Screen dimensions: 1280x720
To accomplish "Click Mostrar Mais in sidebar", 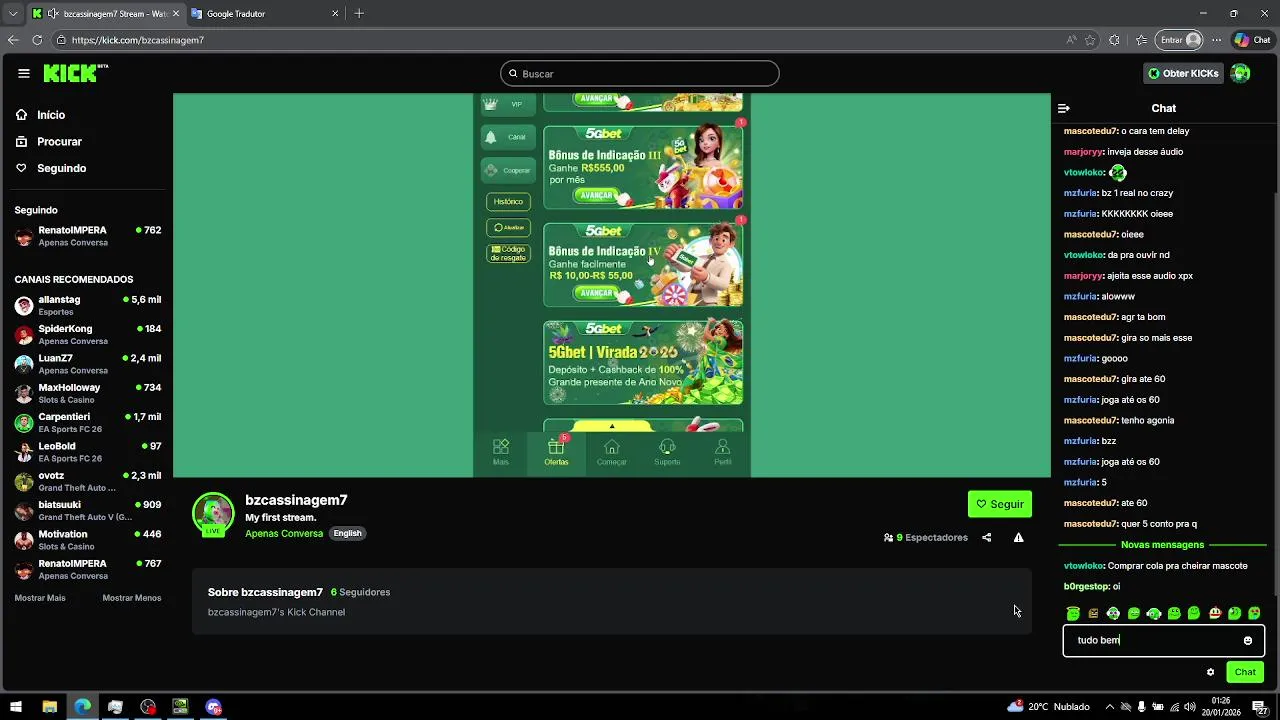I will [x=40, y=598].
